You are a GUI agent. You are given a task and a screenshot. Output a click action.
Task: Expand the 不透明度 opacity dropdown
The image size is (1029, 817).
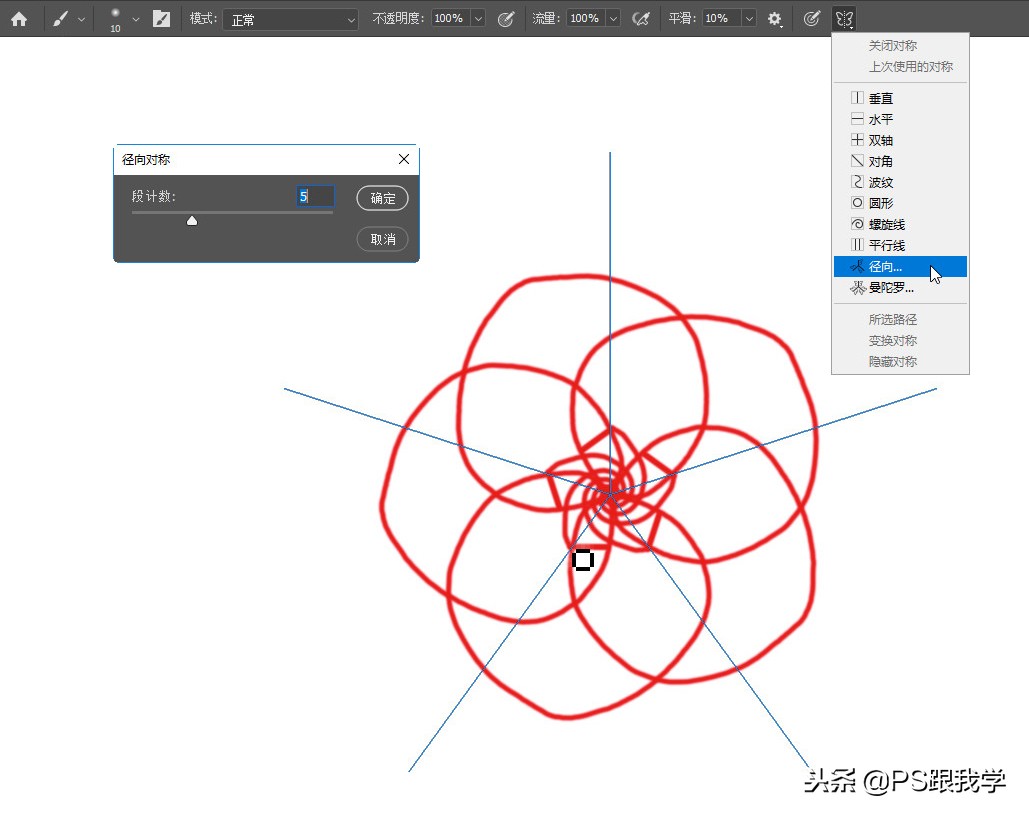coord(478,17)
